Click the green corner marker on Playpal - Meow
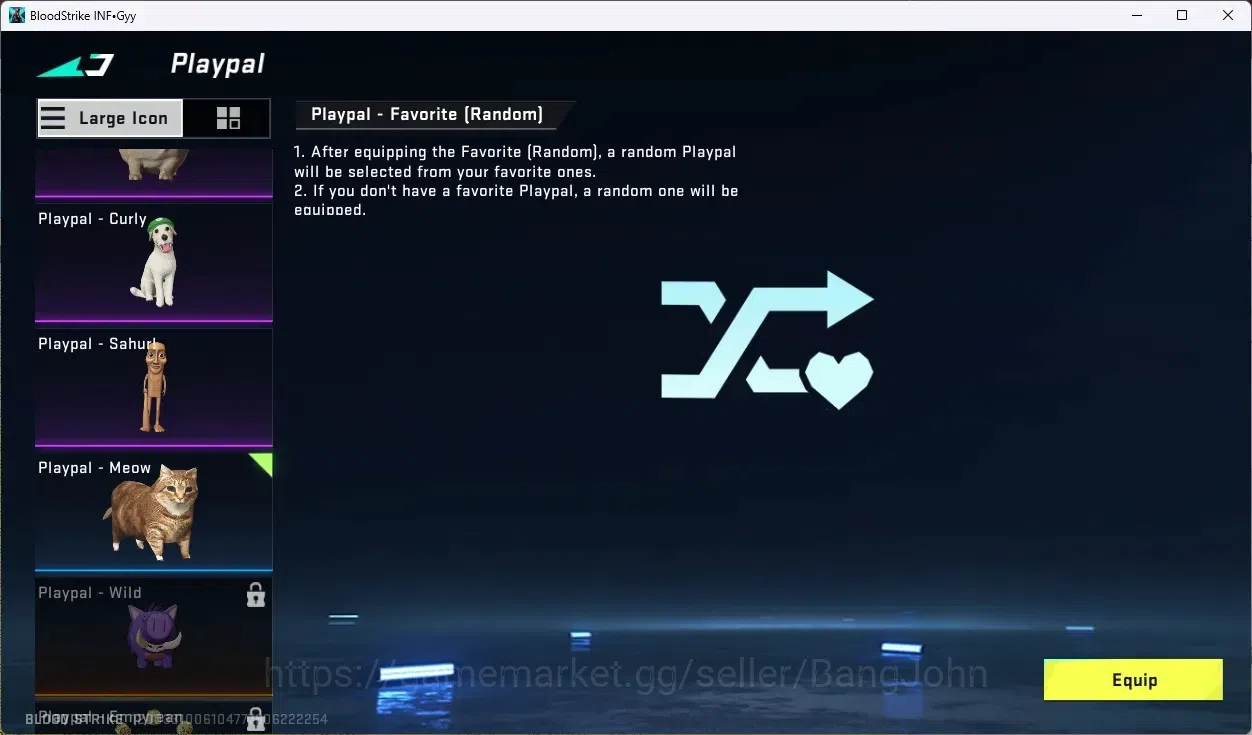This screenshot has height=735, width=1252. pyautogui.click(x=263, y=462)
